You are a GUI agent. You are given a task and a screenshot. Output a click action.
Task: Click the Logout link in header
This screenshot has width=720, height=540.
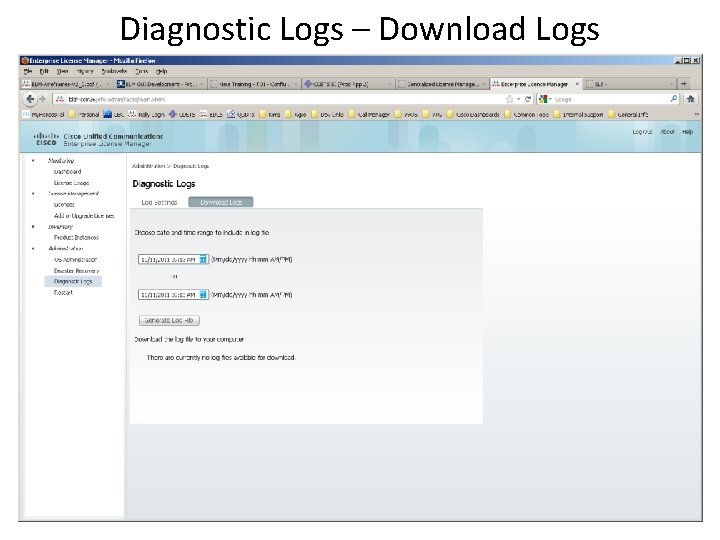click(x=642, y=132)
